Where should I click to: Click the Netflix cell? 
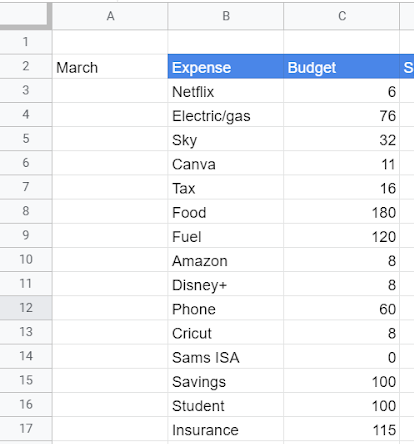pyautogui.click(x=226, y=91)
